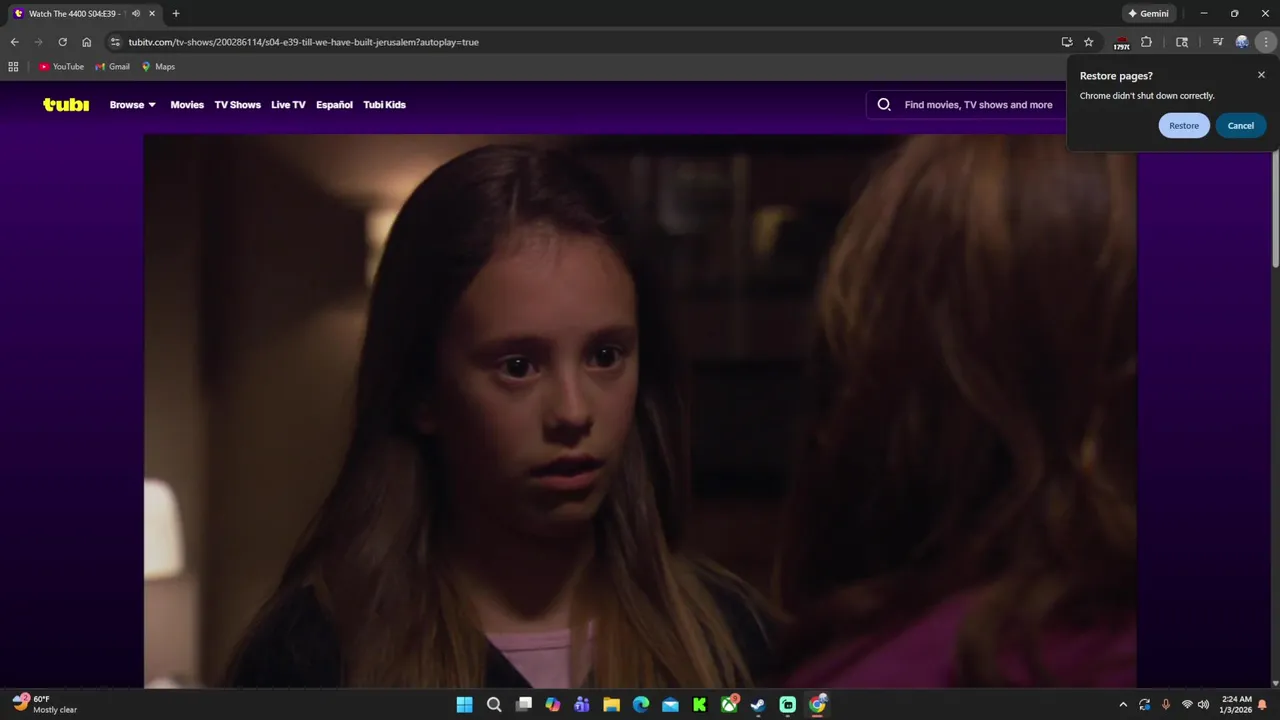1280x720 pixels.
Task: Switch to the Español section
Action: tap(334, 105)
